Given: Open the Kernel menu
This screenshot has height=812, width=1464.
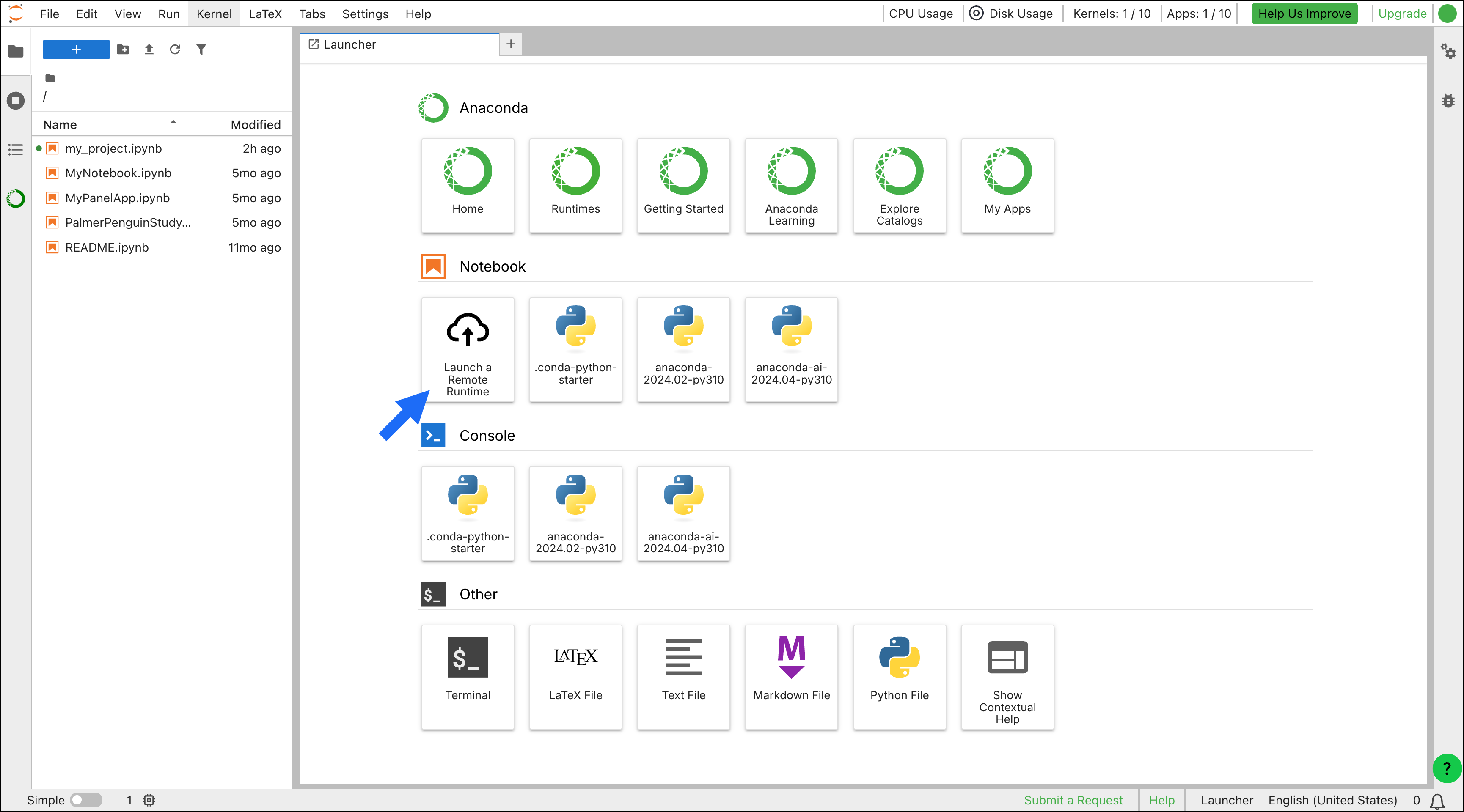Looking at the screenshot, I should click(x=214, y=14).
